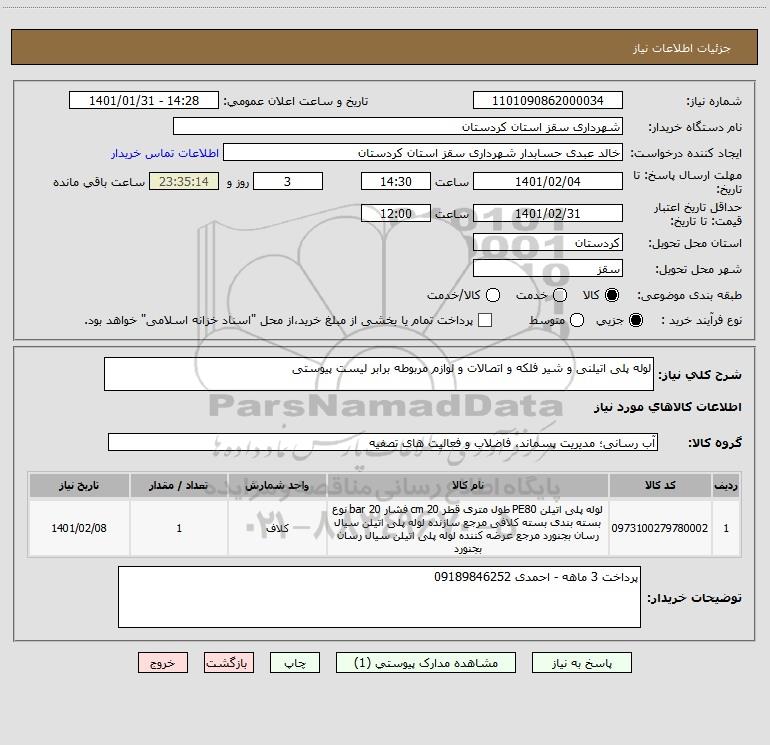This screenshot has height=745, width=770.
Task: Click the نام کالا column header
Action: click(x=468, y=485)
